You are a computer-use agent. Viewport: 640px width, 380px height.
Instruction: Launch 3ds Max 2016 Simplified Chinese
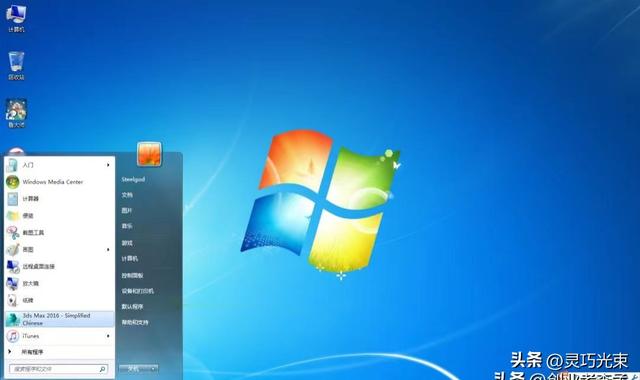click(59, 319)
